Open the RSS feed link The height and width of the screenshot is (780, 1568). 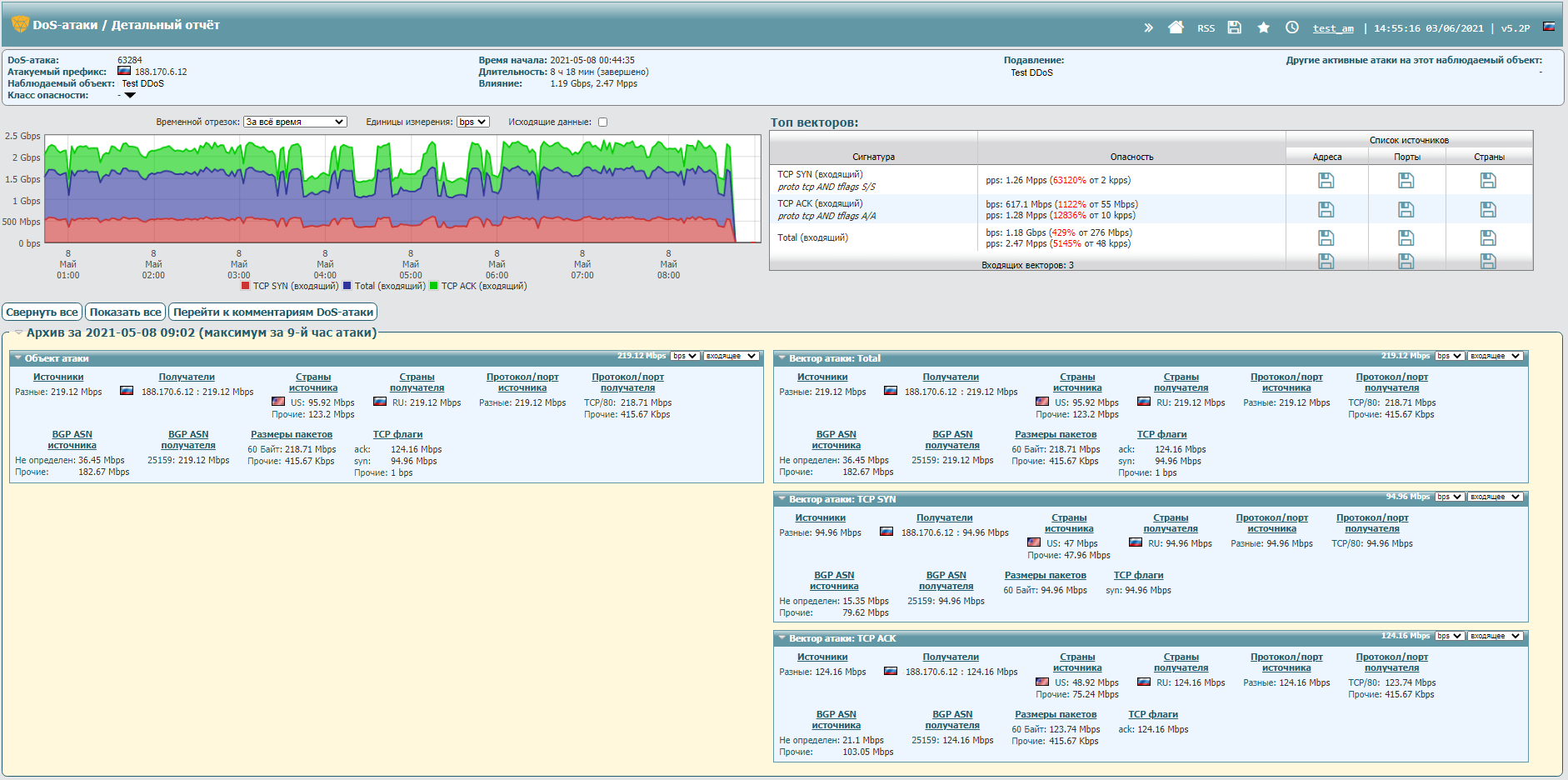(1206, 28)
